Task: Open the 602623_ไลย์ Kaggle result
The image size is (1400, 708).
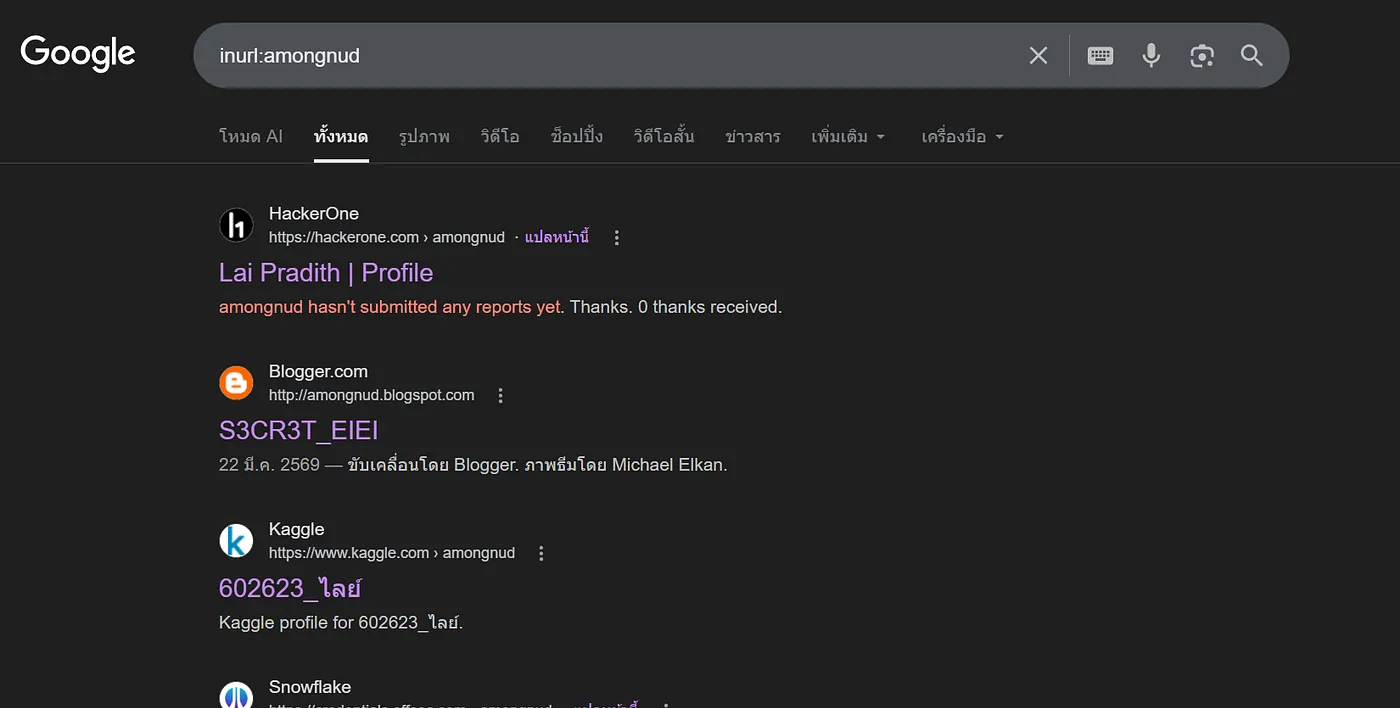Action: (x=290, y=588)
